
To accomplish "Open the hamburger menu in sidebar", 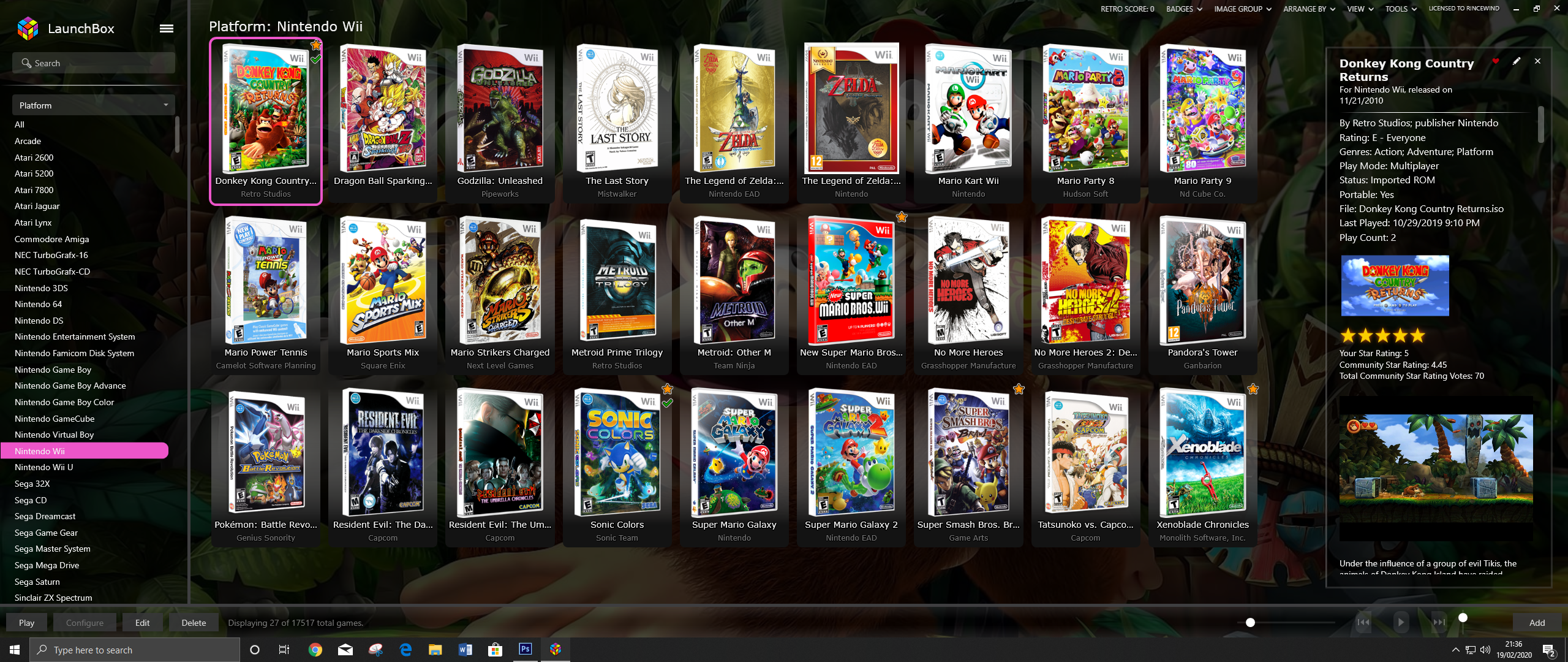I will pyautogui.click(x=167, y=28).
